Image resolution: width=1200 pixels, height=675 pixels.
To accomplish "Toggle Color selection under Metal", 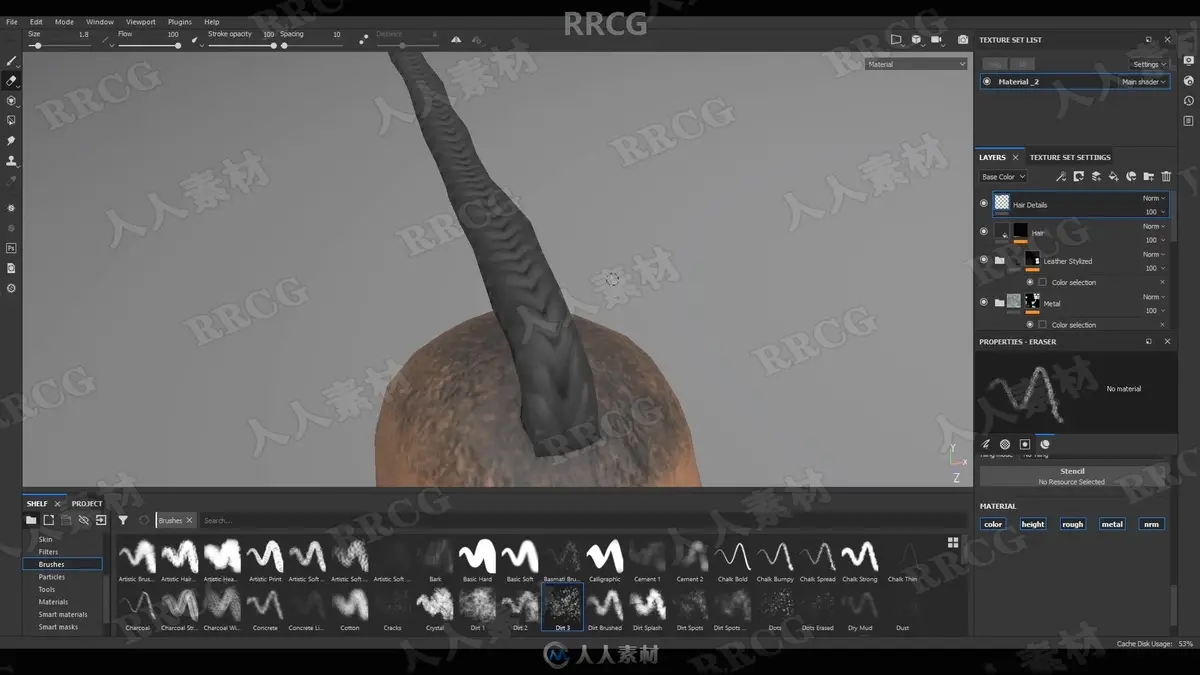I will tap(1030, 324).
